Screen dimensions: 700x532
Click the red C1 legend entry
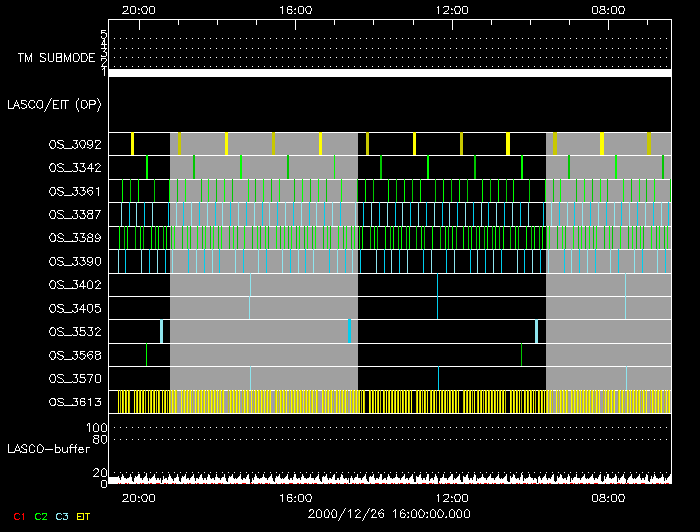coord(17,516)
